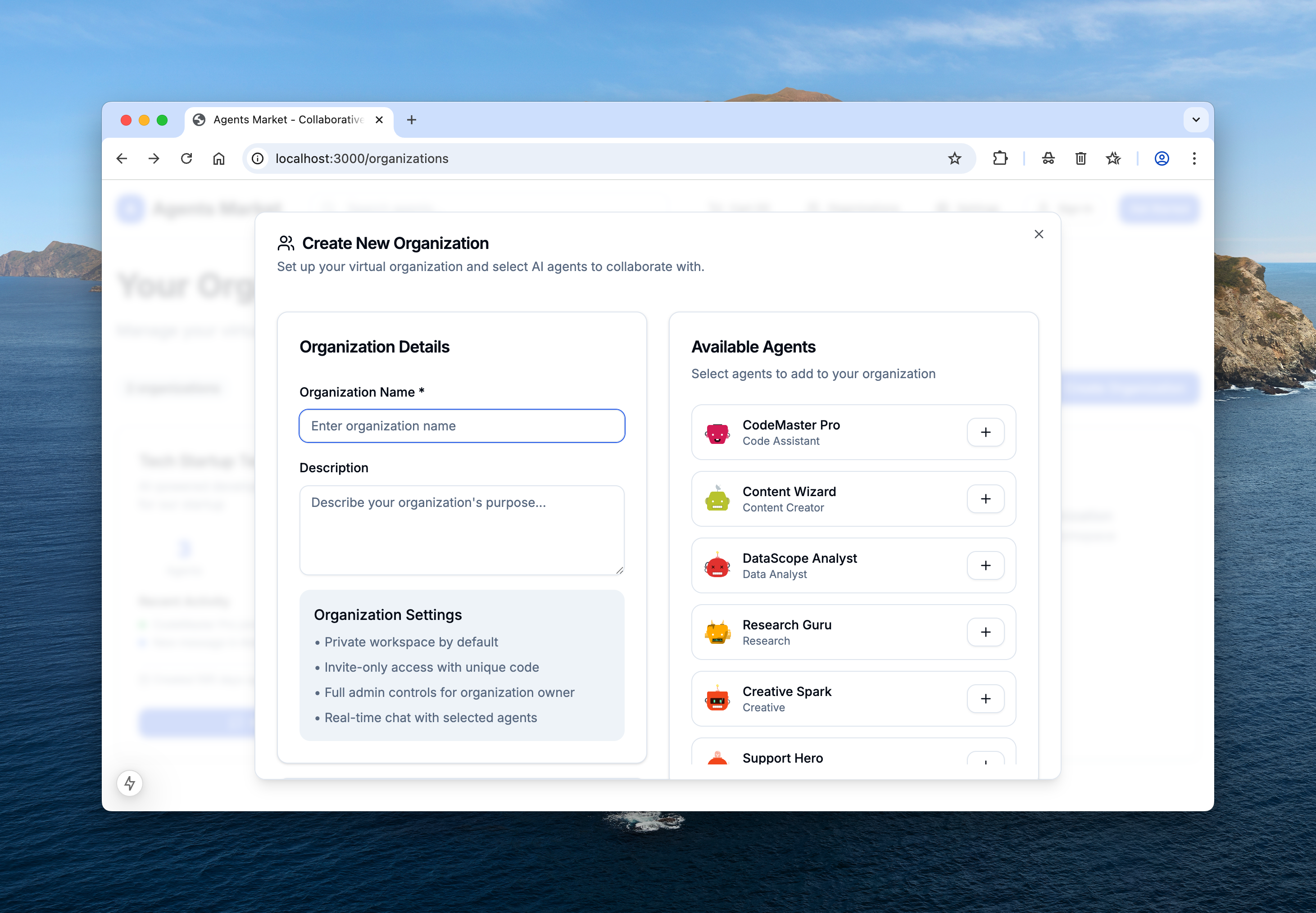1316x913 pixels.
Task: Click the organization description text area
Action: 461,530
